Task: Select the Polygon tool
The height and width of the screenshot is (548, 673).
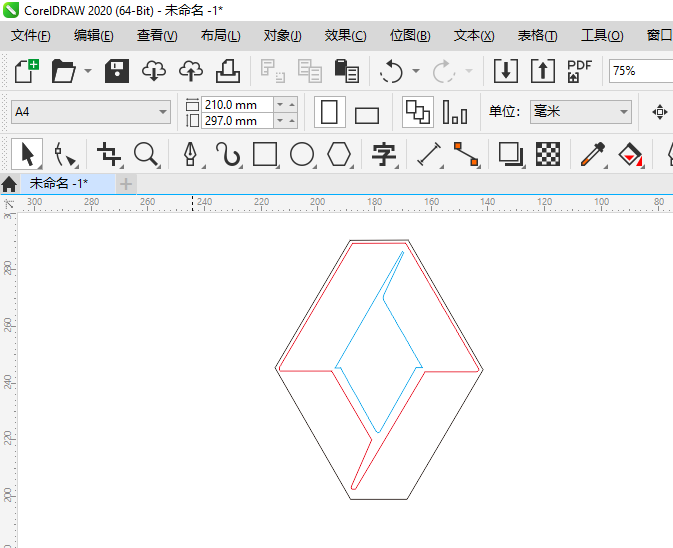Action: (x=340, y=154)
